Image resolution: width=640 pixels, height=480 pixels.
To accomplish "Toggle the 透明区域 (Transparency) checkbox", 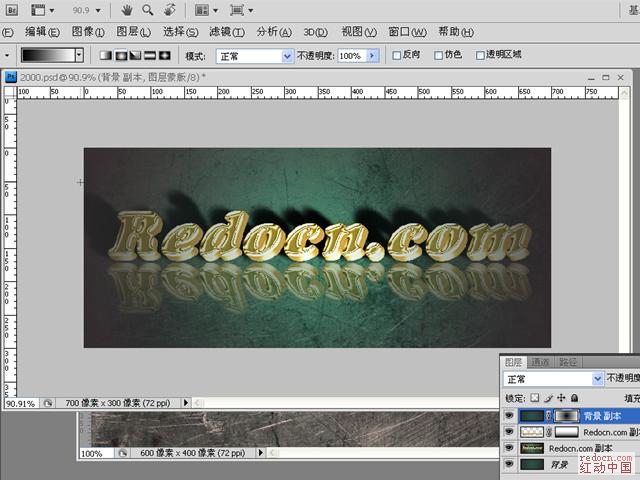I will click(481, 55).
